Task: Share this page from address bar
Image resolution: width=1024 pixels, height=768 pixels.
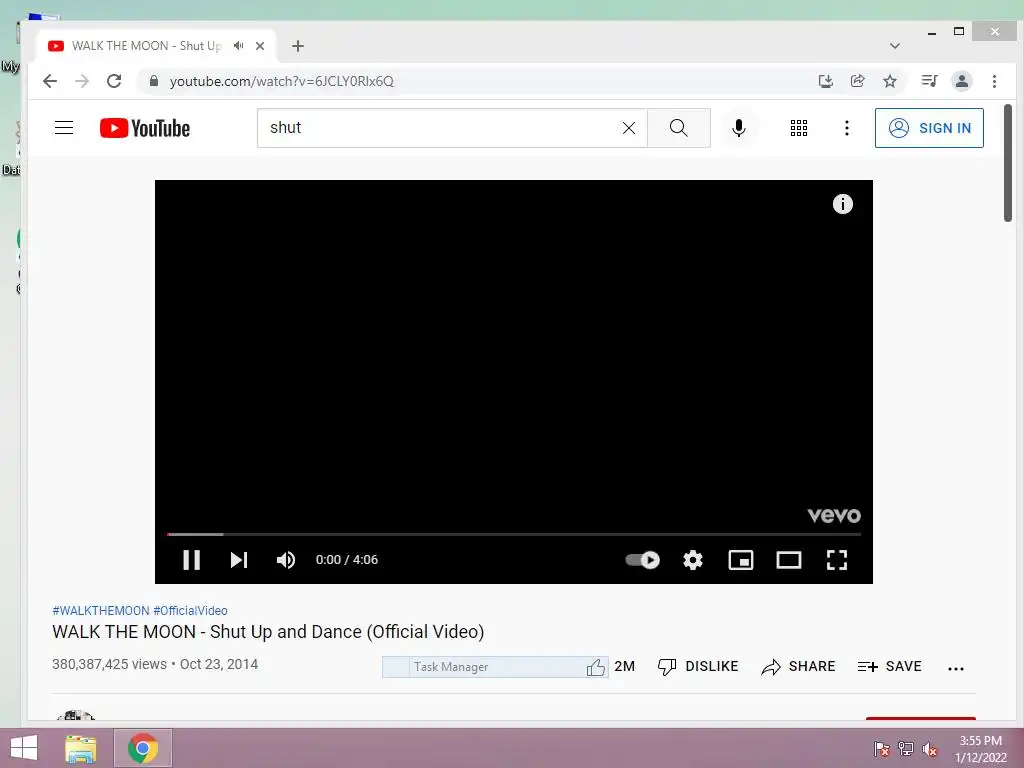Action: (x=857, y=81)
